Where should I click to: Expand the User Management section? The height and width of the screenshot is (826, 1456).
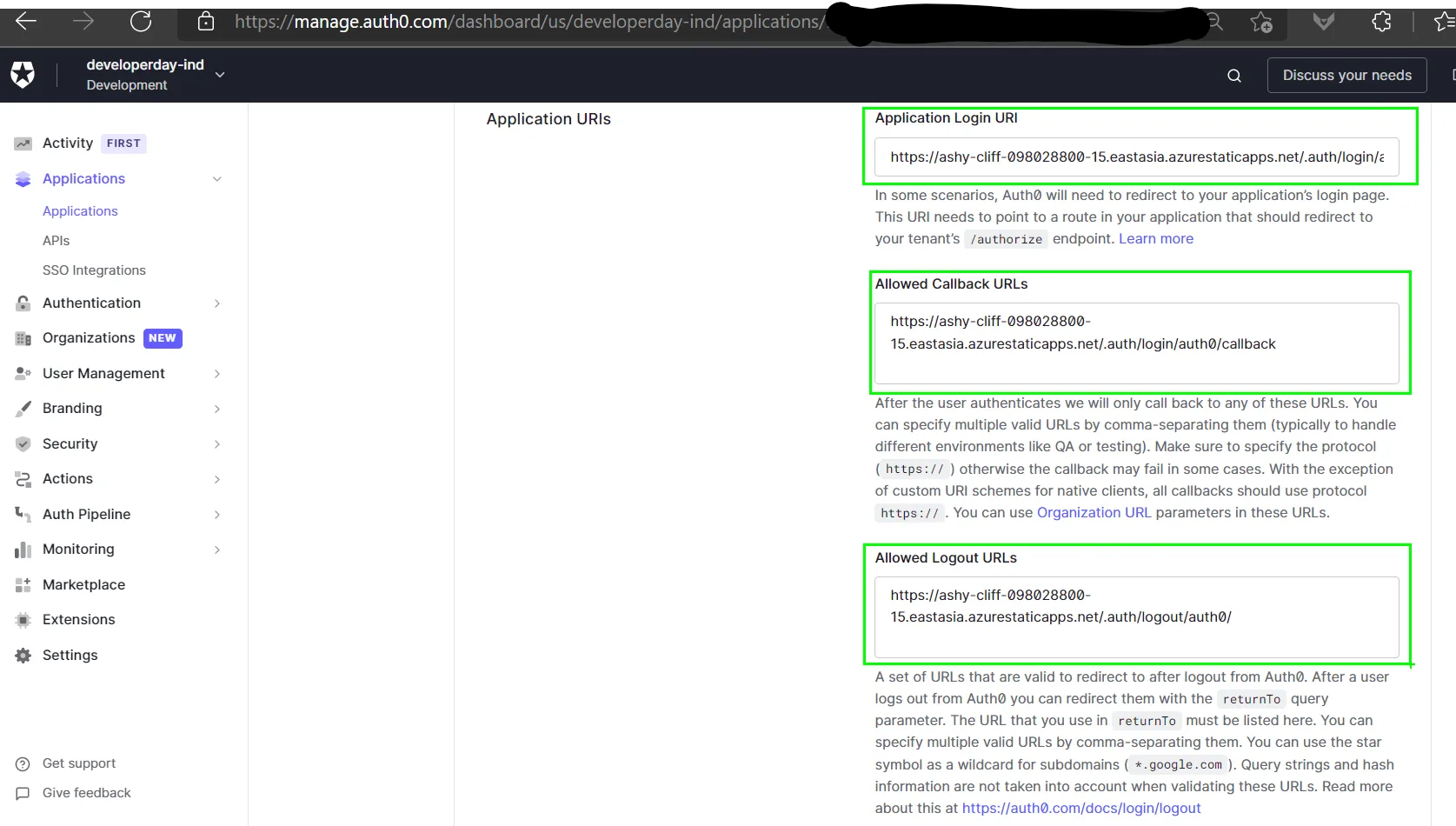click(x=217, y=374)
